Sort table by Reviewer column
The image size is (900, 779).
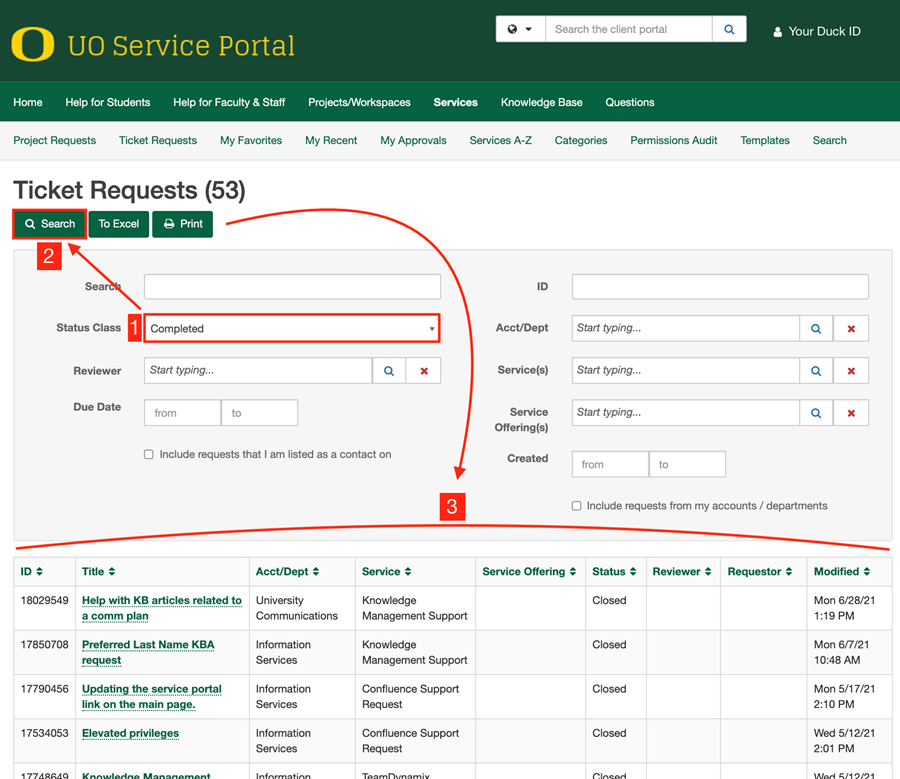pyautogui.click(x=682, y=572)
